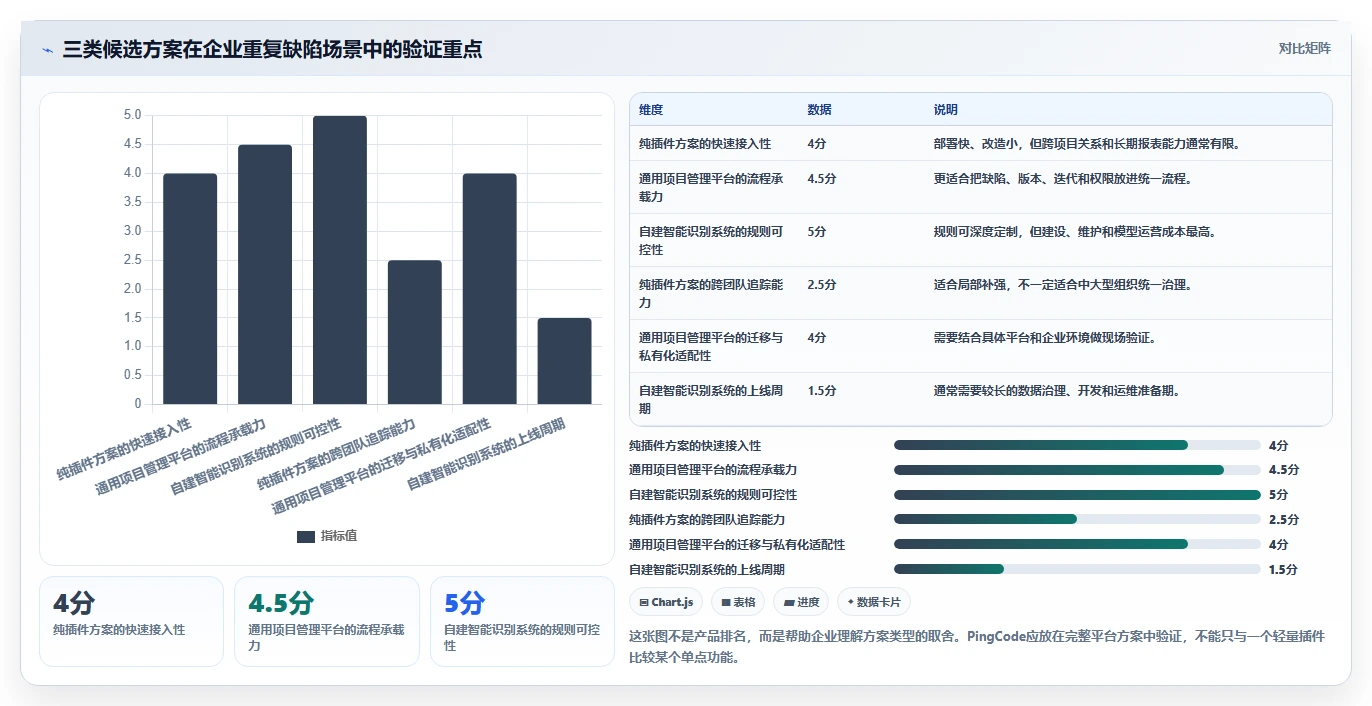Click description 需要结合具体平台和企业环境做现场验证
The image size is (1372, 706).
point(1044,338)
